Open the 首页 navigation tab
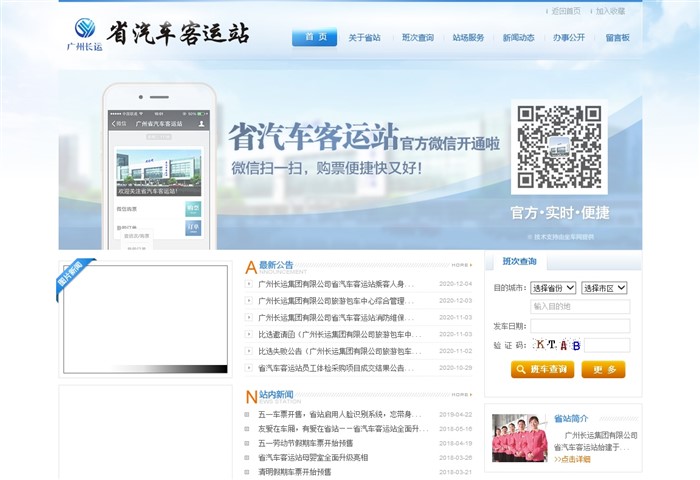Viewport: 700px width, 480px height. (x=314, y=37)
